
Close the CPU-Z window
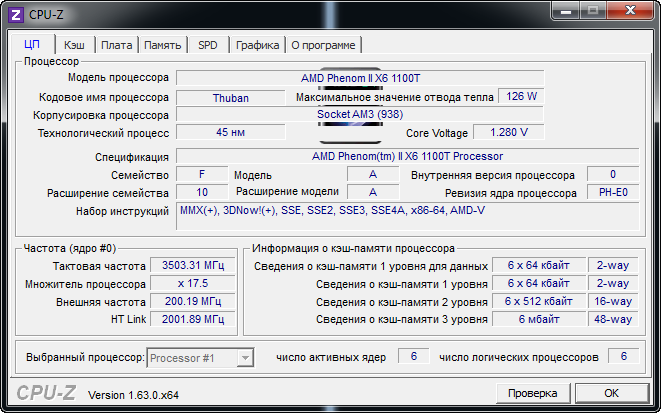[630, 10]
